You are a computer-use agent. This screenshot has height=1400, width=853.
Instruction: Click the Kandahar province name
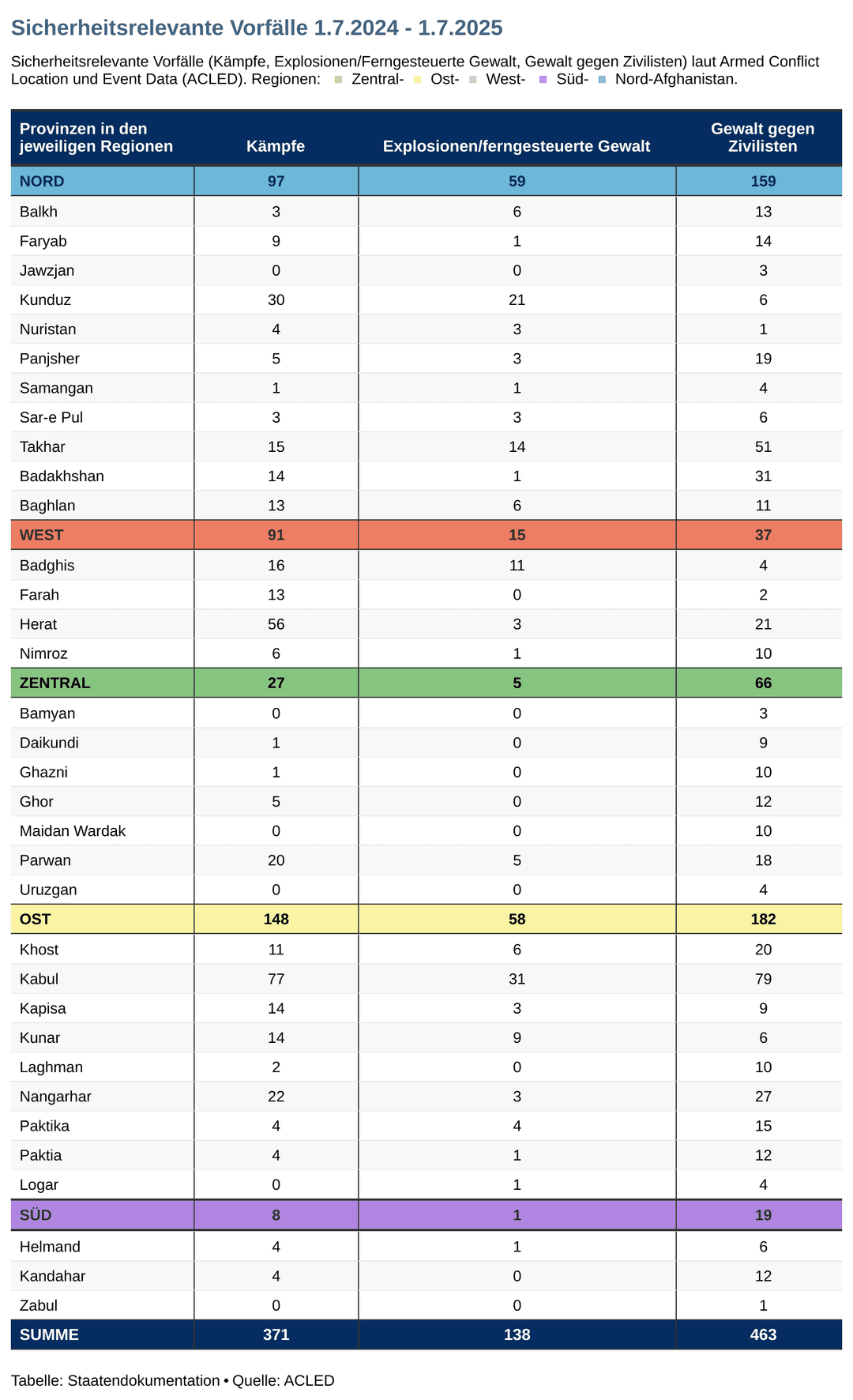(52, 1276)
